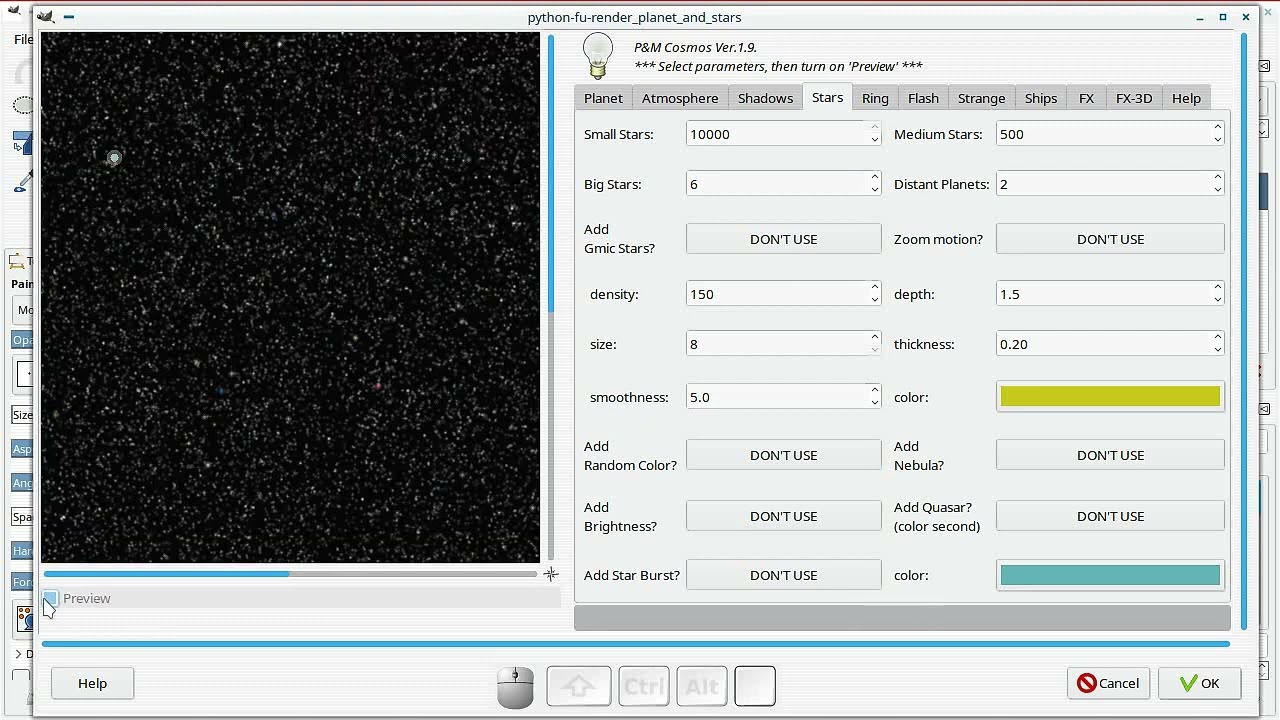1280x720 pixels.
Task: Decrease the Distant Planets value
Action: point(1217,190)
